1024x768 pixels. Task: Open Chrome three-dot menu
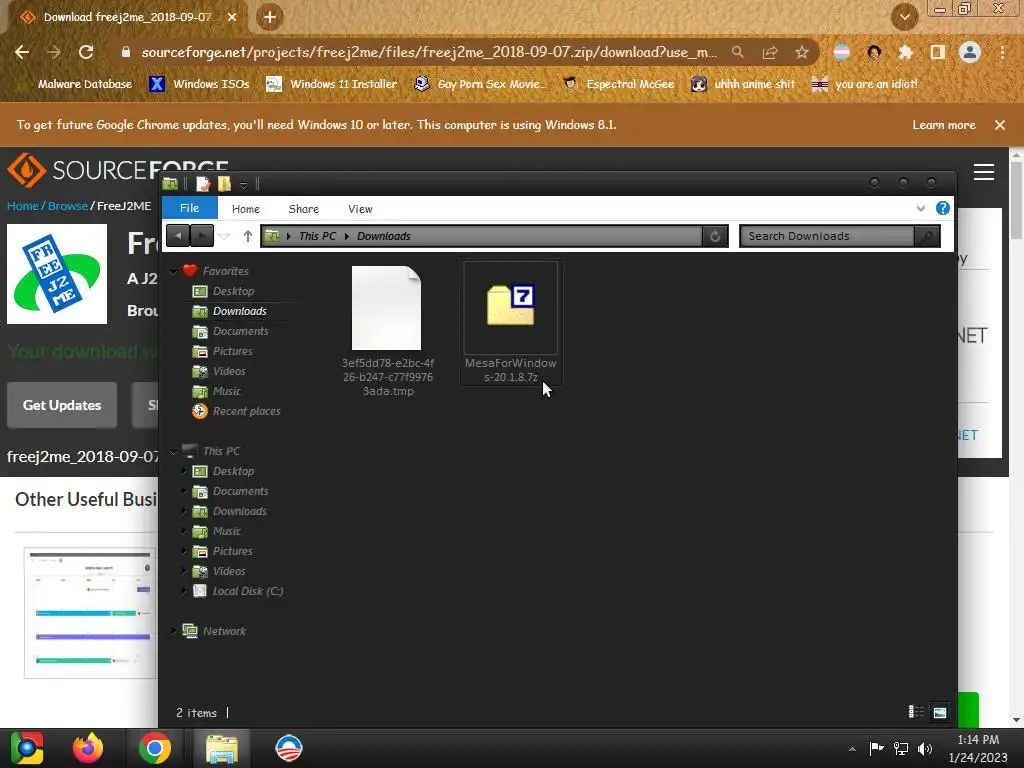pyautogui.click(x=1002, y=52)
